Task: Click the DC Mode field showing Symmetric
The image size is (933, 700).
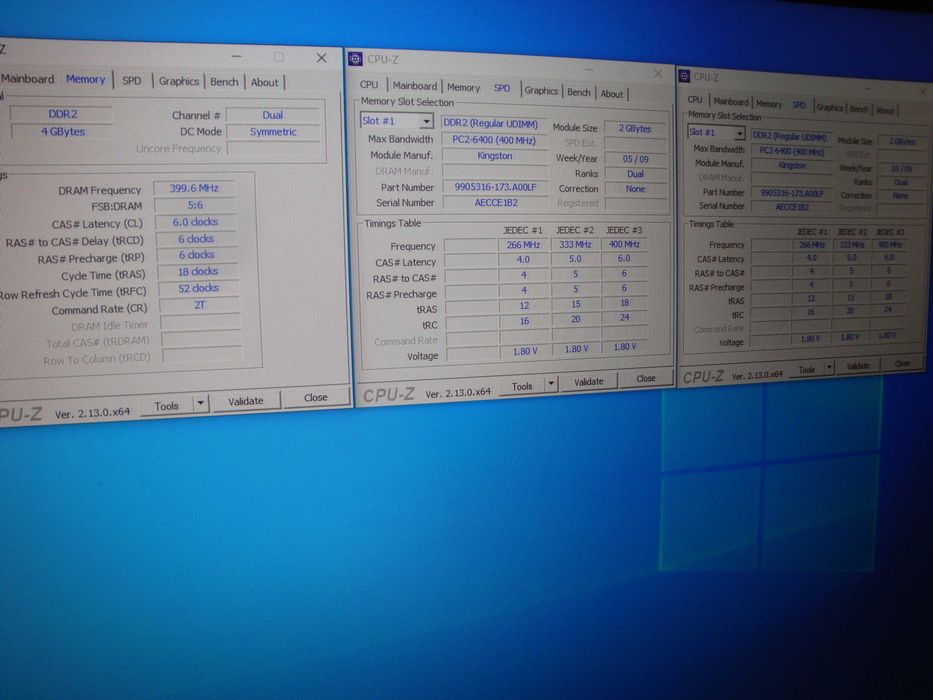Action: [x=273, y=132]
